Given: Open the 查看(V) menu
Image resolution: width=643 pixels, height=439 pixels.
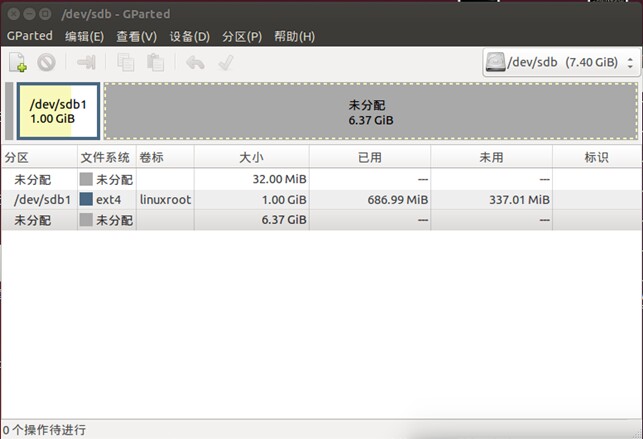Looking at the screenshot, I should [136, 36].
